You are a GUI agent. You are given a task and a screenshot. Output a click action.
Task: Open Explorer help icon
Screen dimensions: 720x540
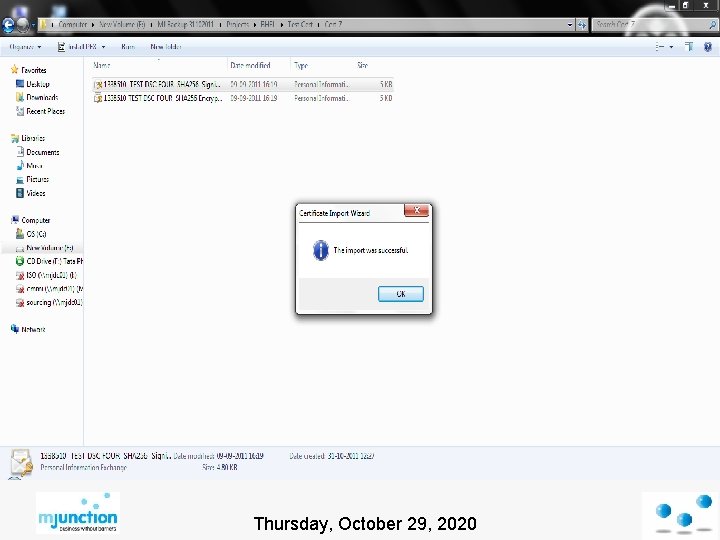tap(708, 47)
